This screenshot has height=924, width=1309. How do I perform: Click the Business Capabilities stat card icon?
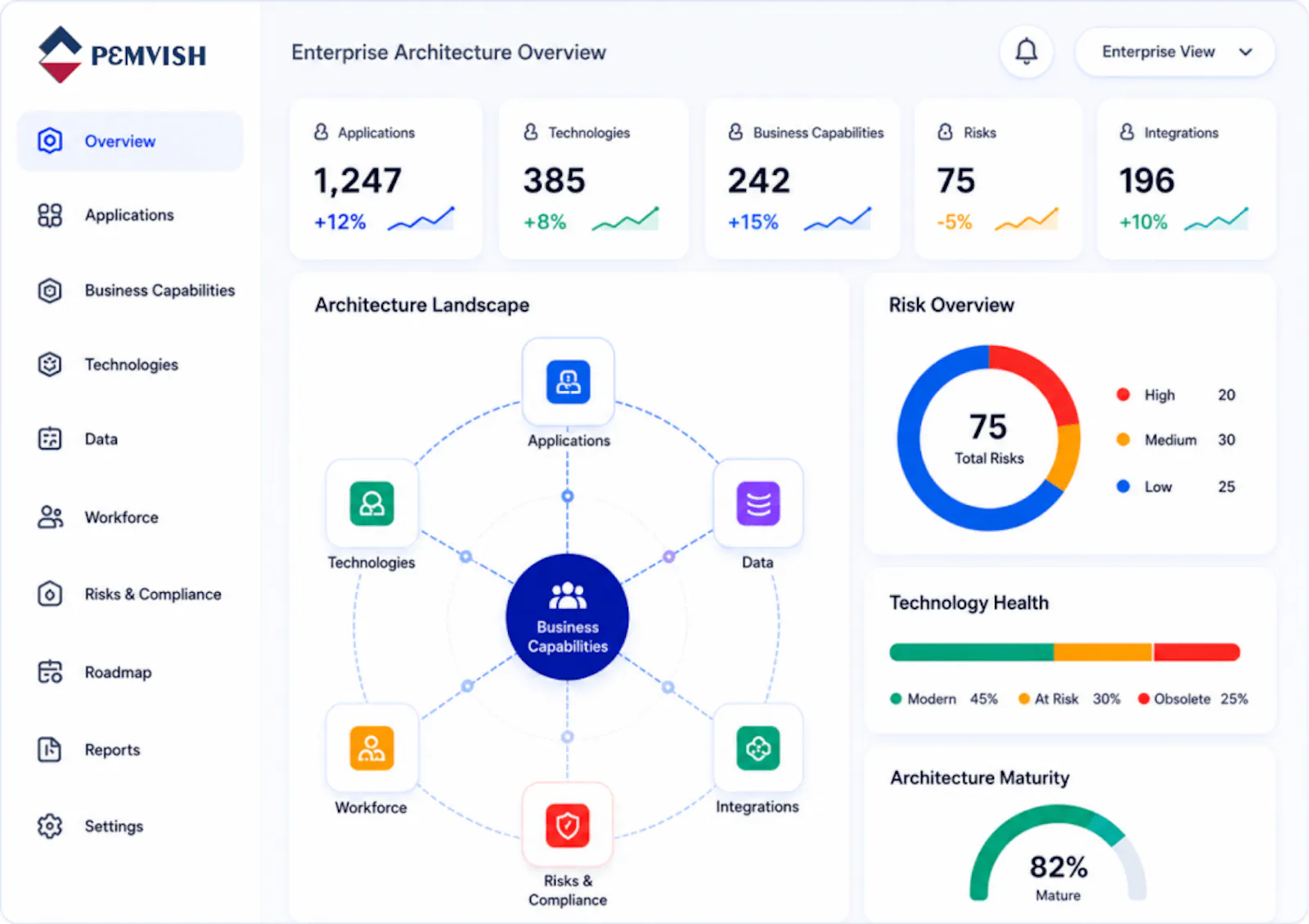735,132
